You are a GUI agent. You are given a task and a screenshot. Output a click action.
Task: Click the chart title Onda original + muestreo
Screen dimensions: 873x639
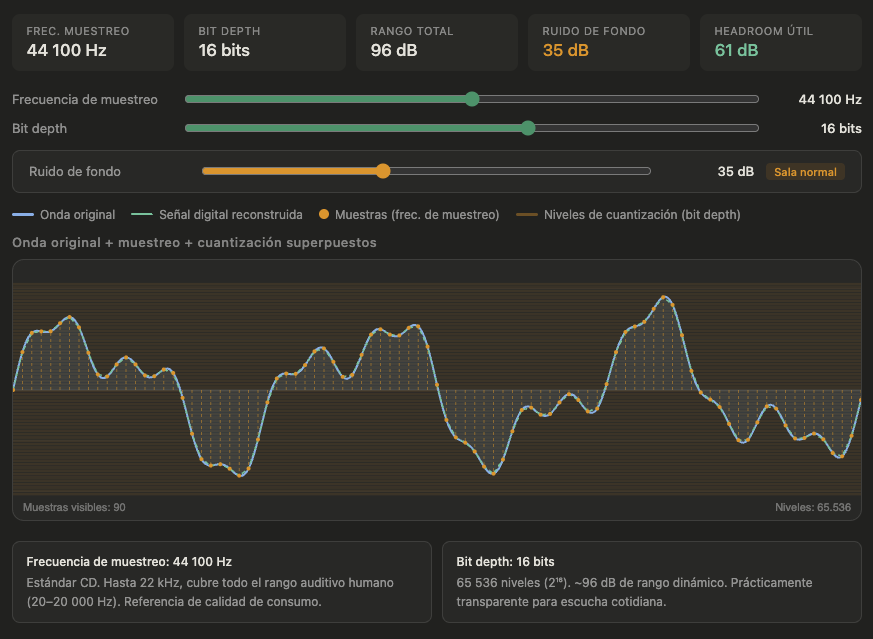pos(194,243)
